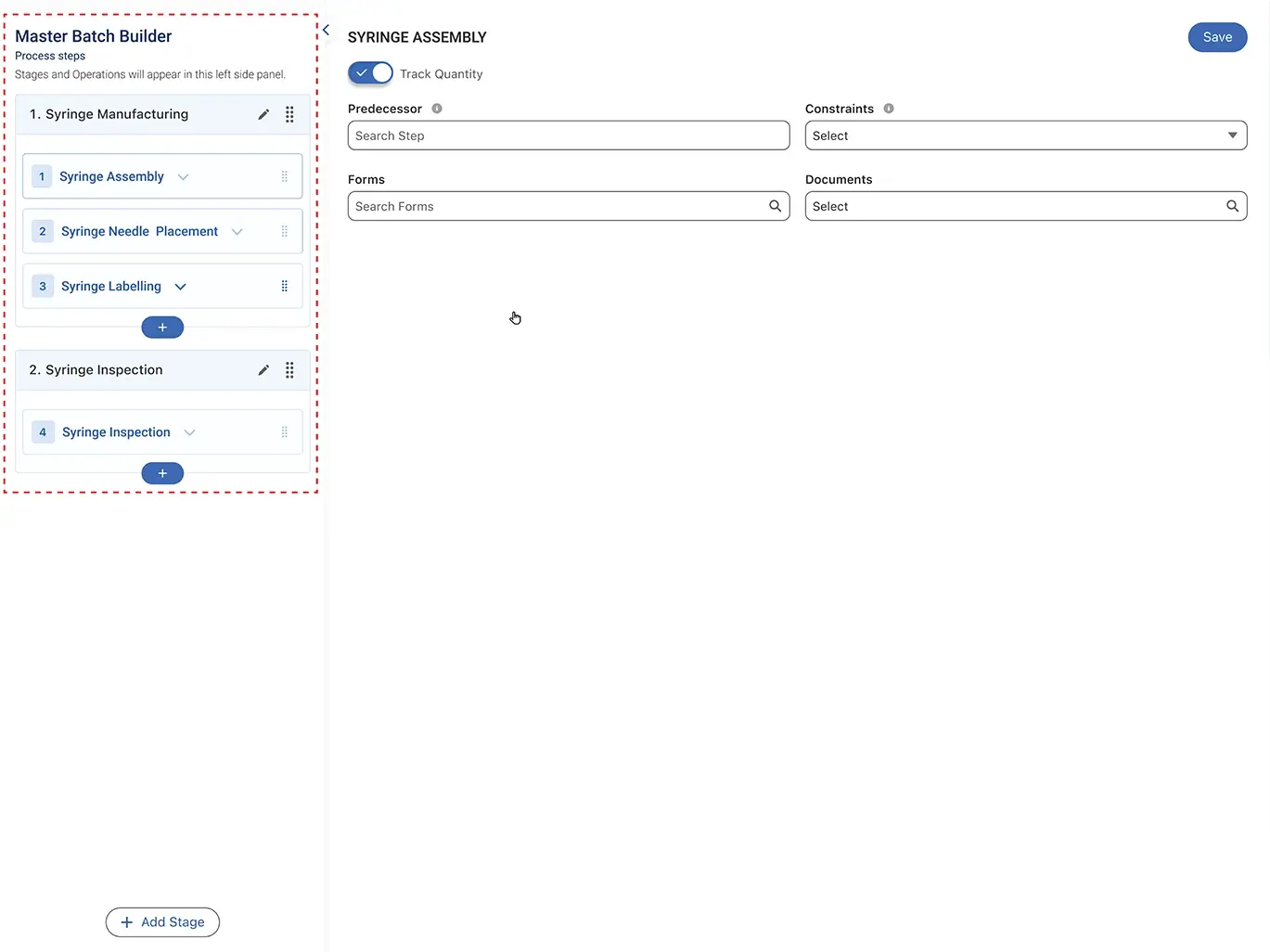Image resolution: width=1270 pixels, height=952 pixels.
Task: Click the search icon in Documents field
Action: [1233, 206]
